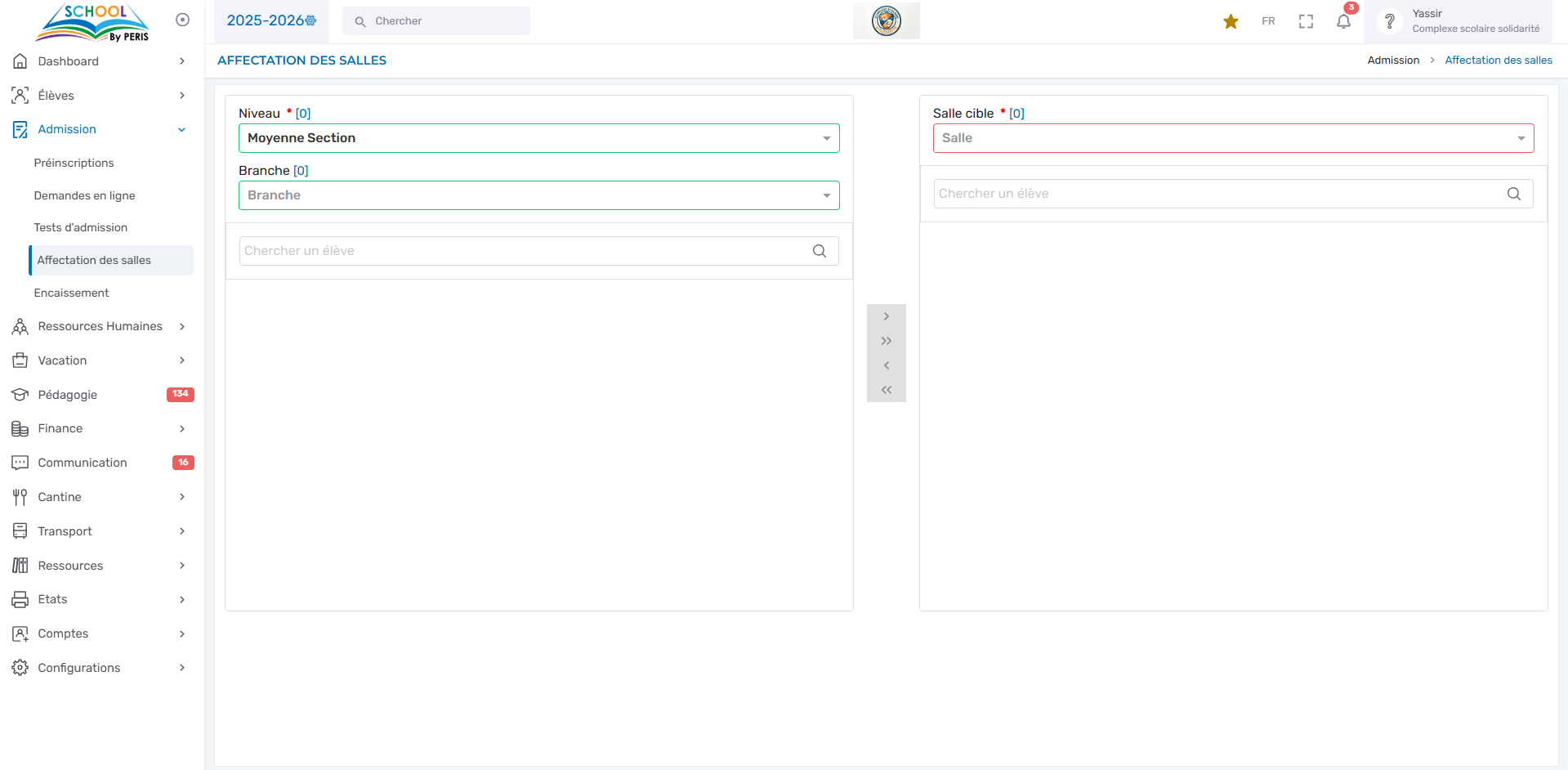Click the left student search field
1568x770 pixels.
(x=523, y=251)
